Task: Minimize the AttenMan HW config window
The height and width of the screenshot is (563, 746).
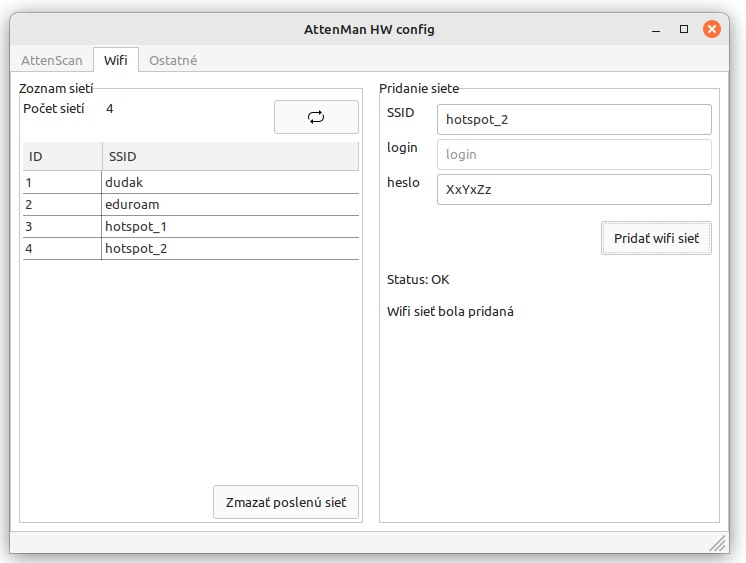Action: [656, 30]
